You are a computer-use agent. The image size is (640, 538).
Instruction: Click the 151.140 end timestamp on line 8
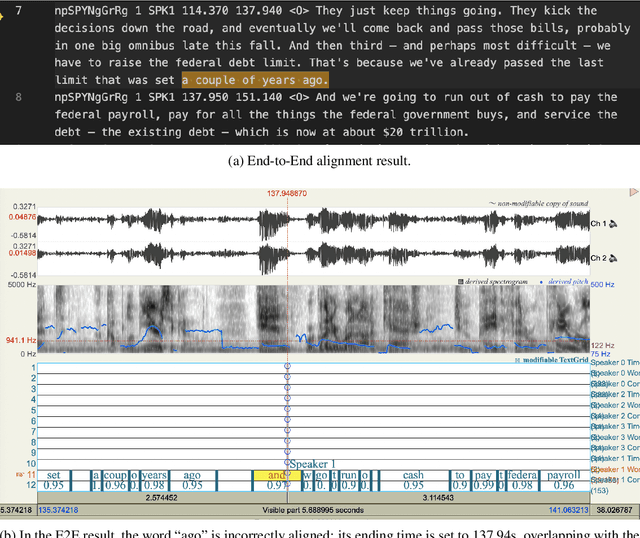point(258,97)
